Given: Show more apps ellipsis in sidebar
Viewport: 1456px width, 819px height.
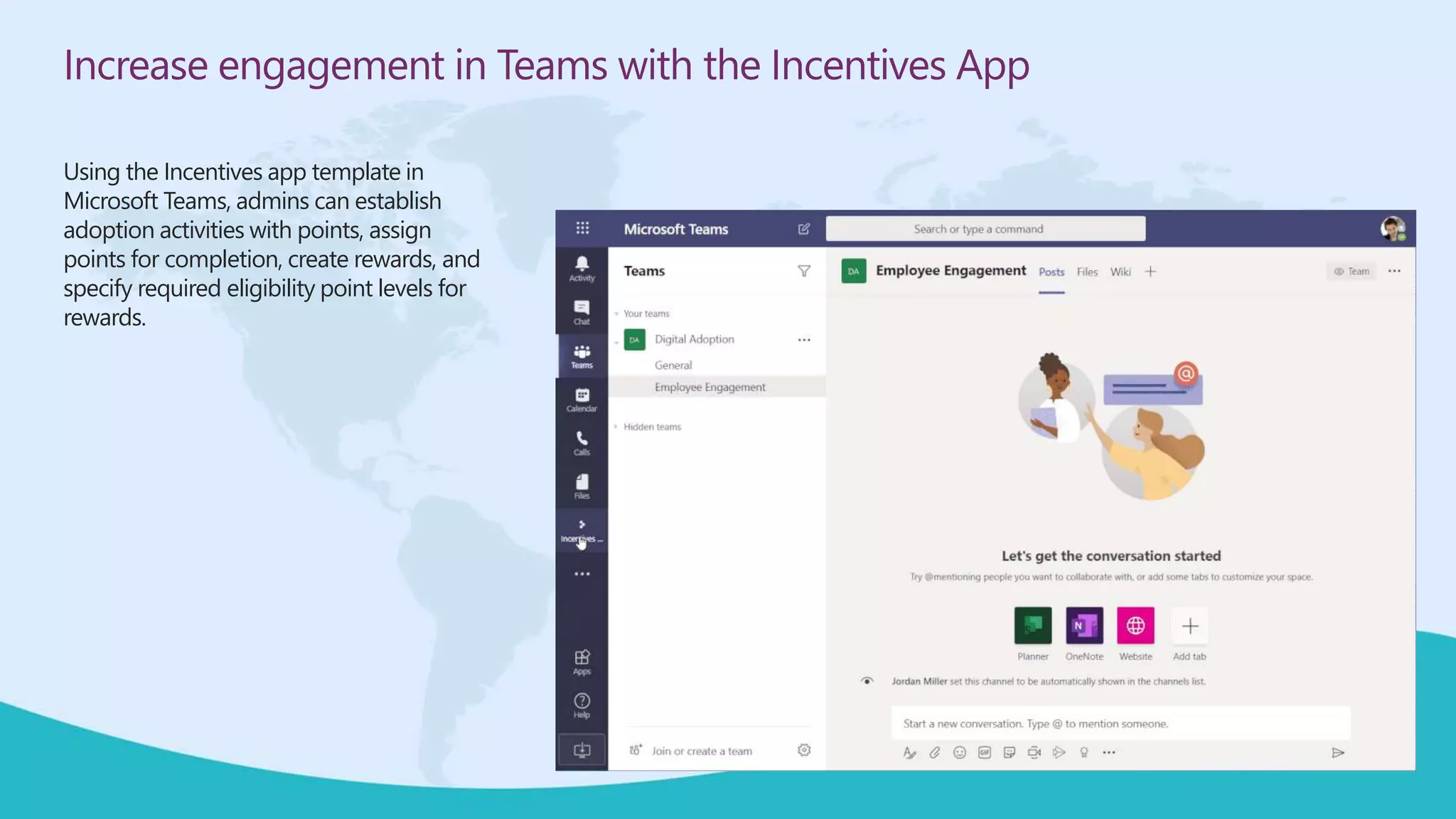Looking at the screenshot, I should coord(582,574).
